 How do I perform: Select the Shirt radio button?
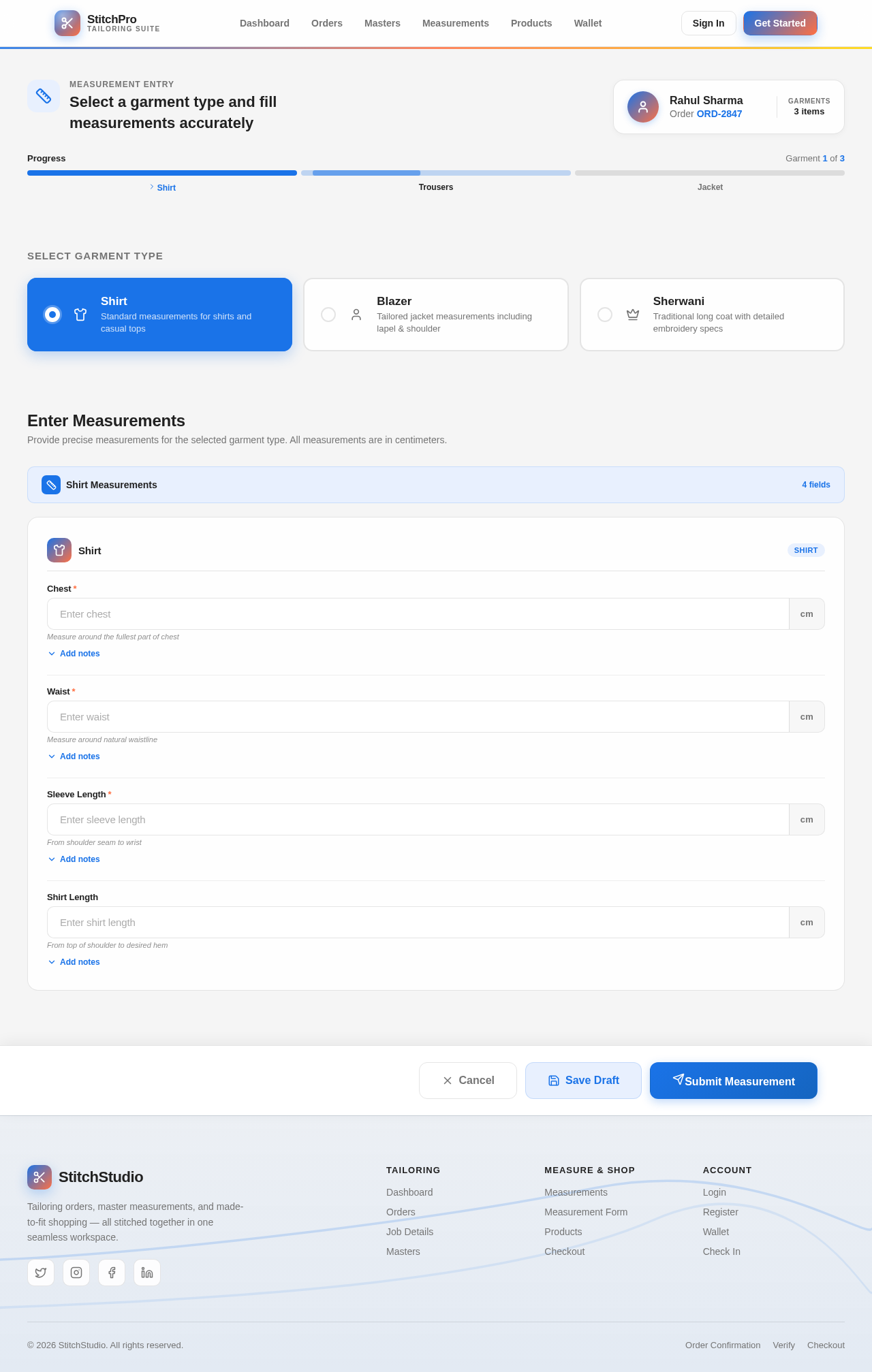(x=52, y=315)
